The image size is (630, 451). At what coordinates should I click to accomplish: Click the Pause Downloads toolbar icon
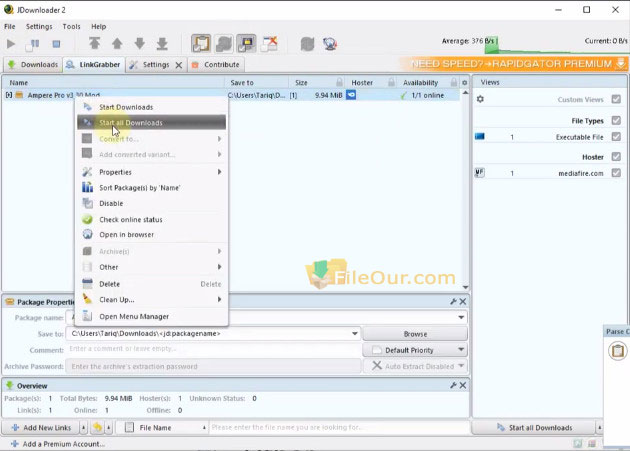(x=33, y=44)
